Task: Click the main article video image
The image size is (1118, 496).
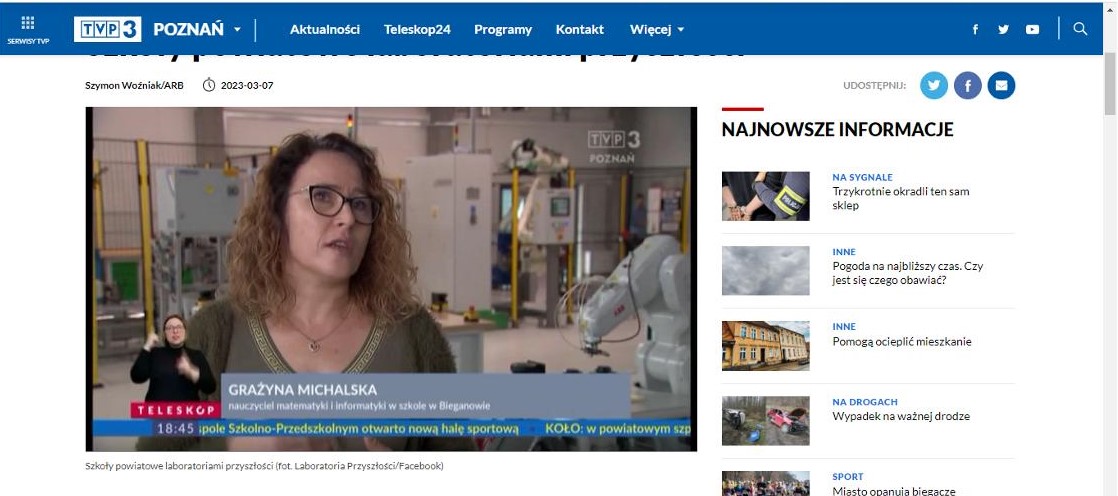Action: point(391,279)
